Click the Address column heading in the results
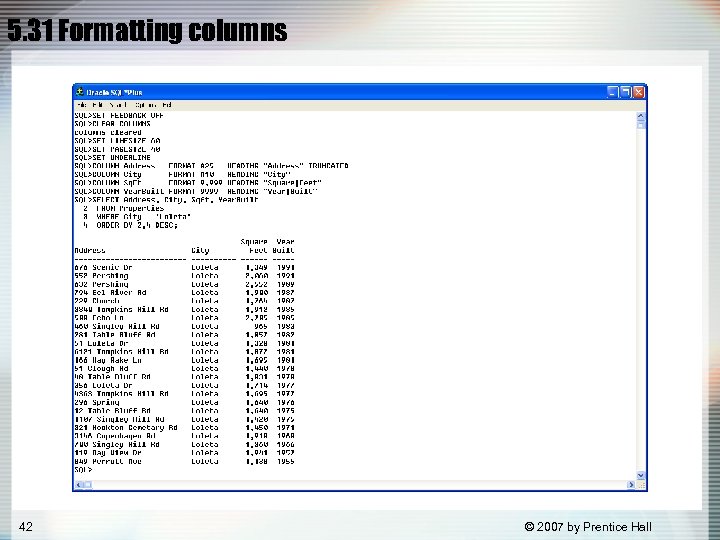Viewport: 720px width, 540px height. [x=90, y=250]
